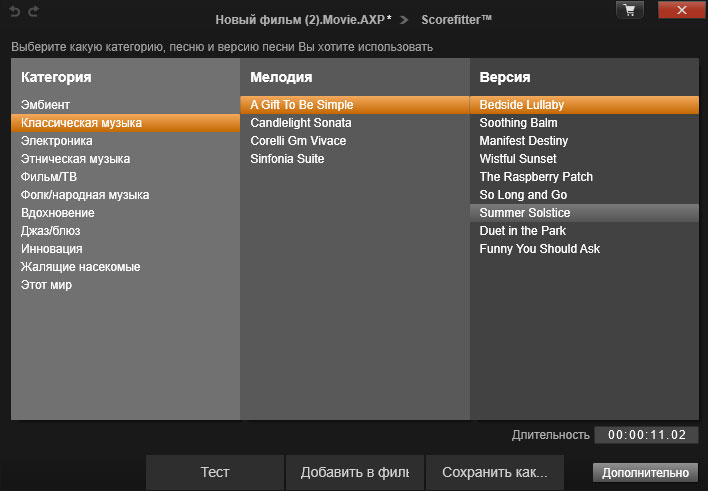The height and width of the screenshot is (491, 708).
Task: Select Sinfonia Suite melody
Action: pyautogui.click(x=287, y=159)
